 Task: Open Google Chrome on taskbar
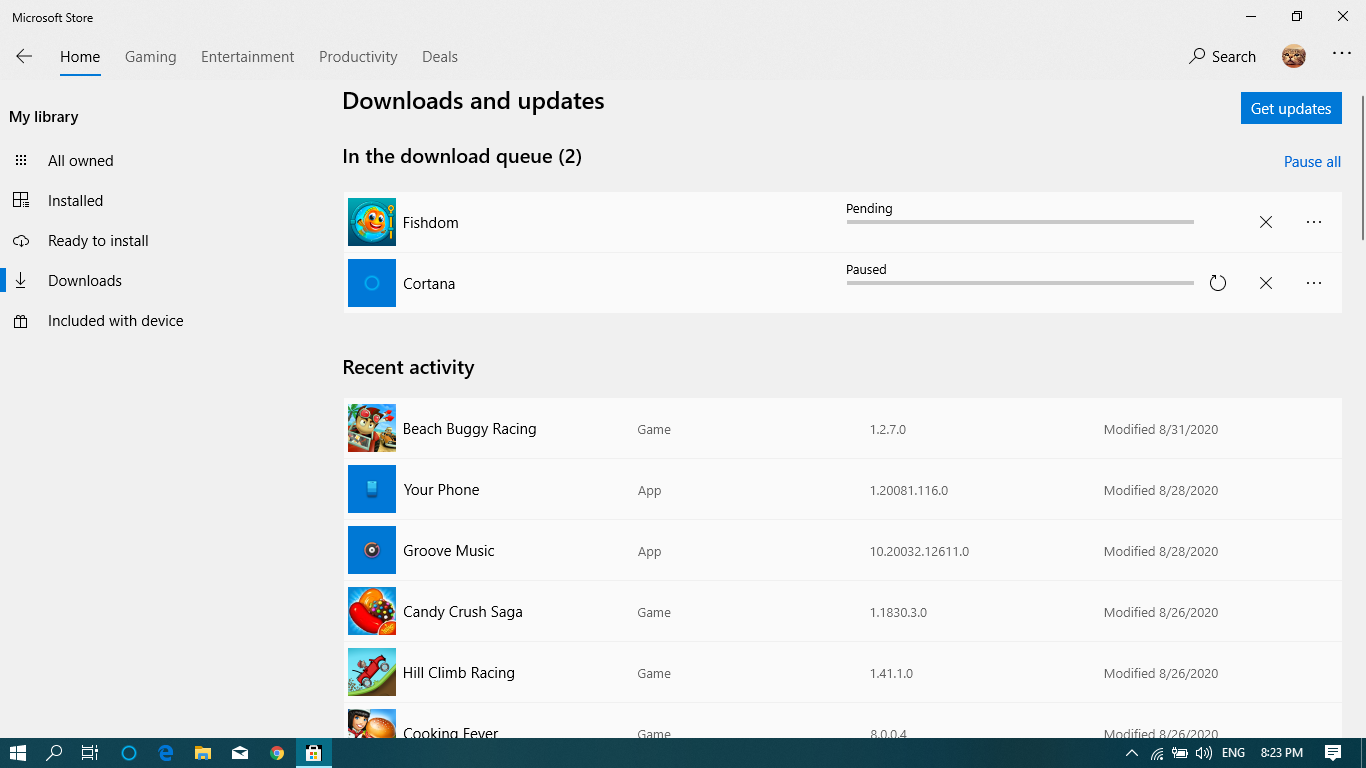point(277,753)
